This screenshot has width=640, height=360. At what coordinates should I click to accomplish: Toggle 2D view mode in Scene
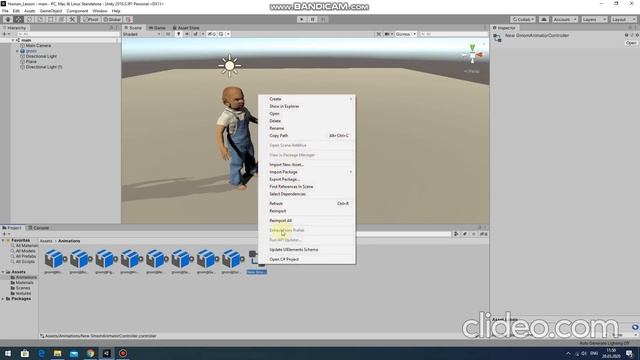pyautogui.click(x=168, y=34)
